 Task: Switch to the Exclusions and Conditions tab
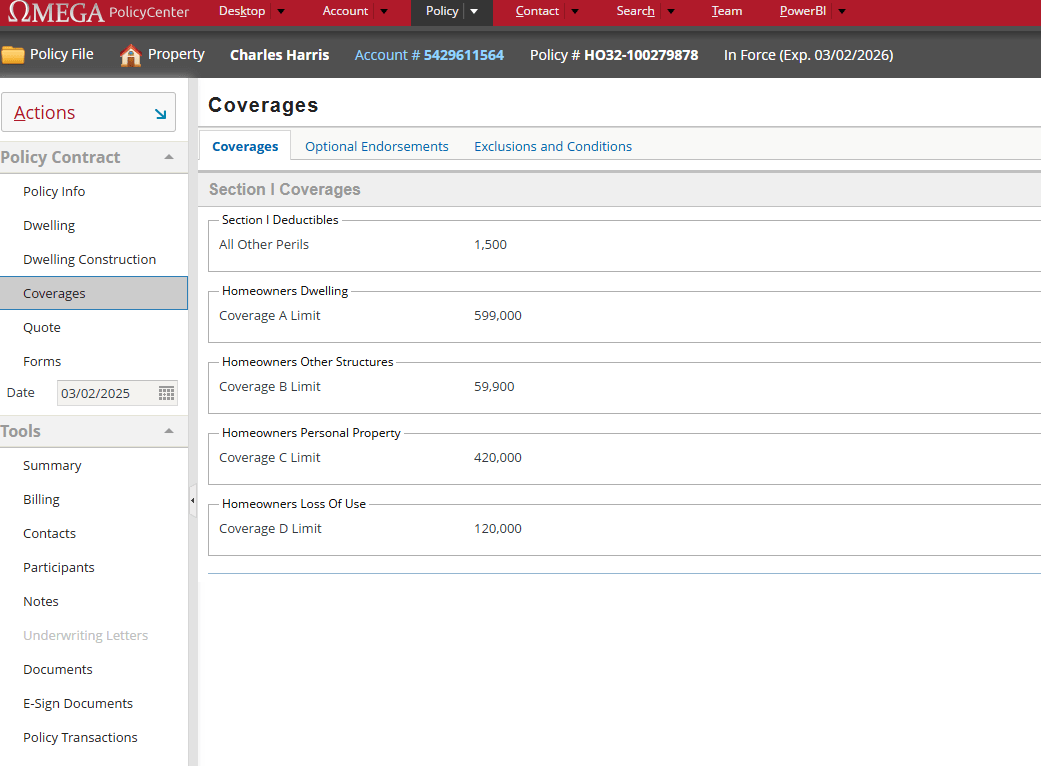[x=553, y=147]
